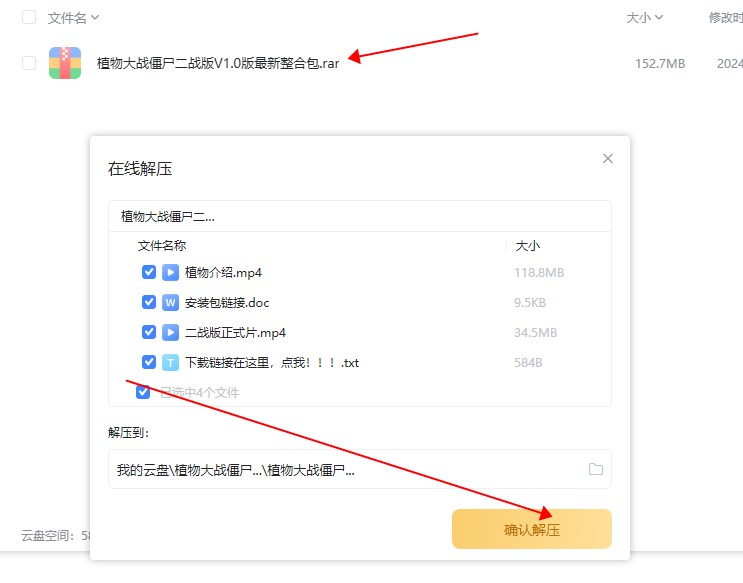The width and height of the screenshot is (743, 583).
Task: Click the RAR archive file icon
Action: (x=65, y=63)
